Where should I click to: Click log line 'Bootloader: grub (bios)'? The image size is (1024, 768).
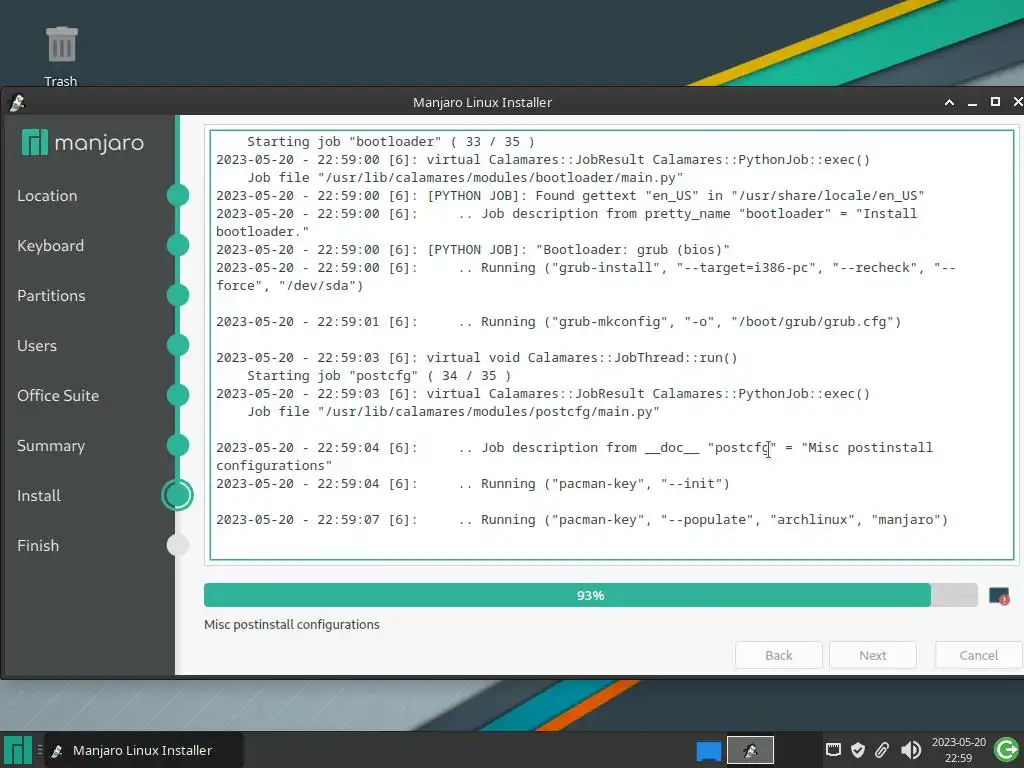[x=473, y=249]
